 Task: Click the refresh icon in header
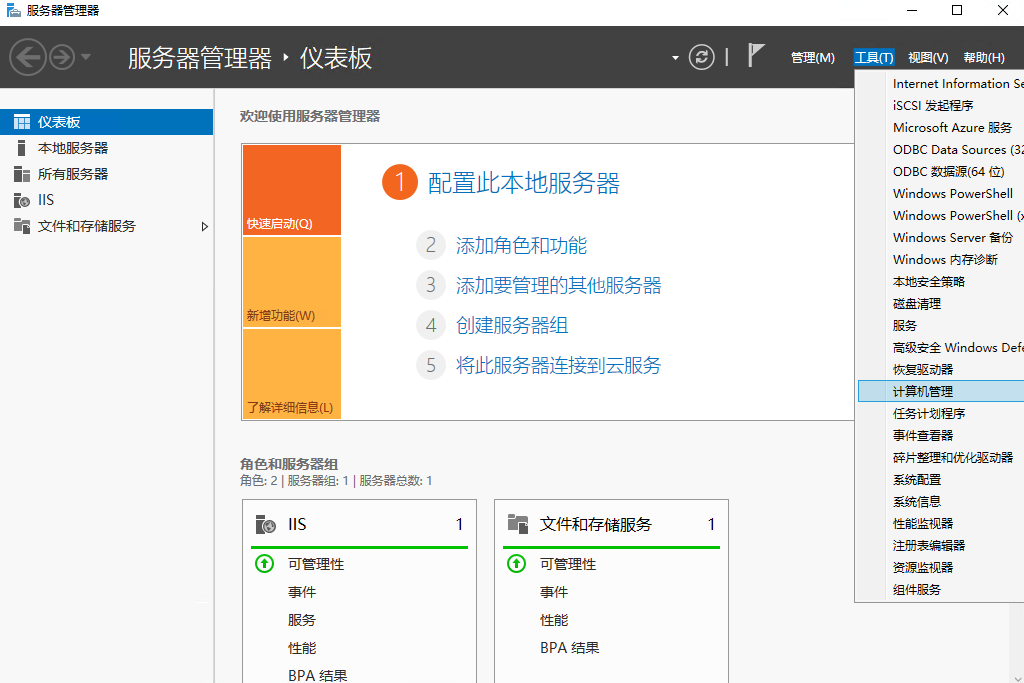(x=702, y=57)
